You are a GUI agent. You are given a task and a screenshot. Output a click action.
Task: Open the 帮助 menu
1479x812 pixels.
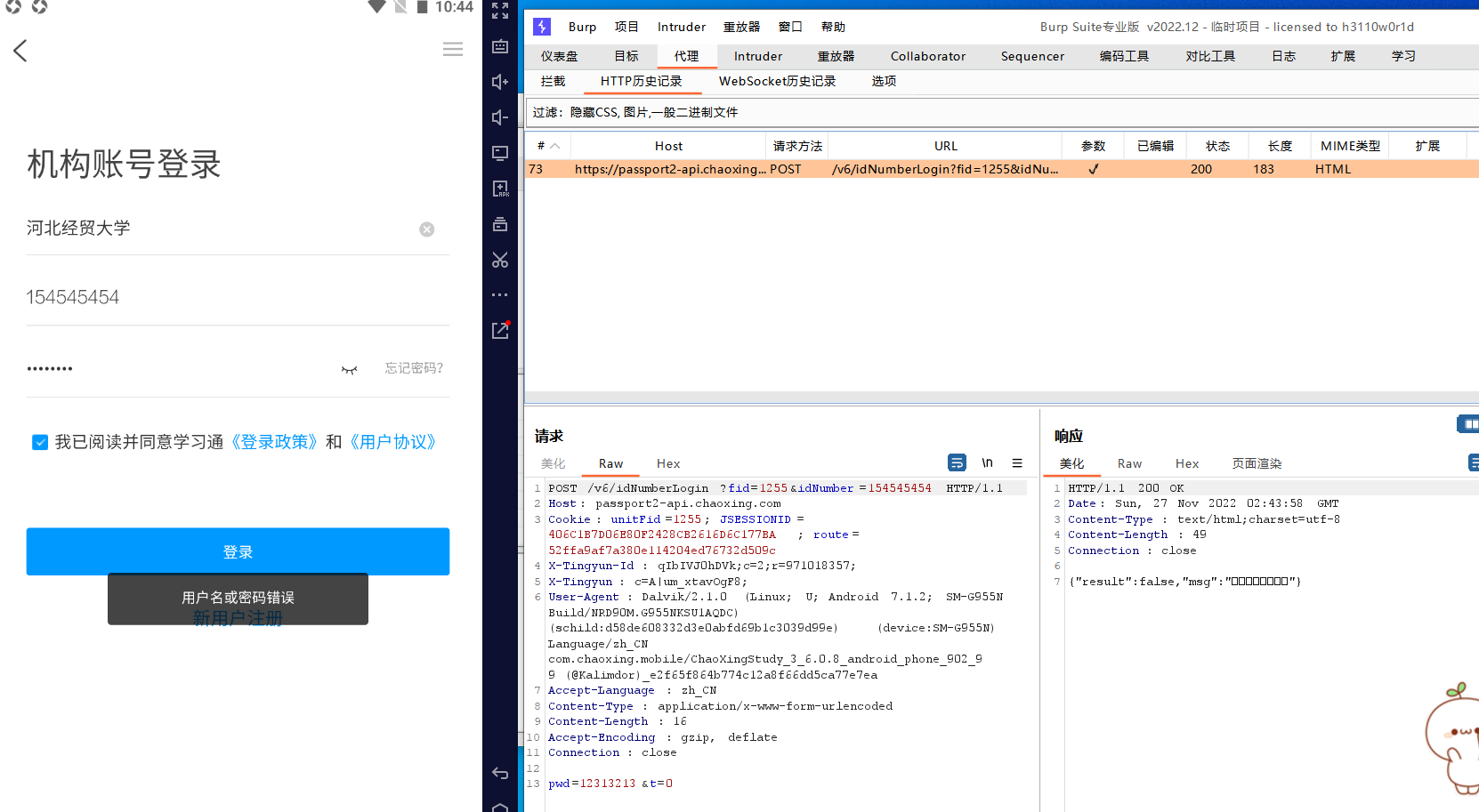833,27
